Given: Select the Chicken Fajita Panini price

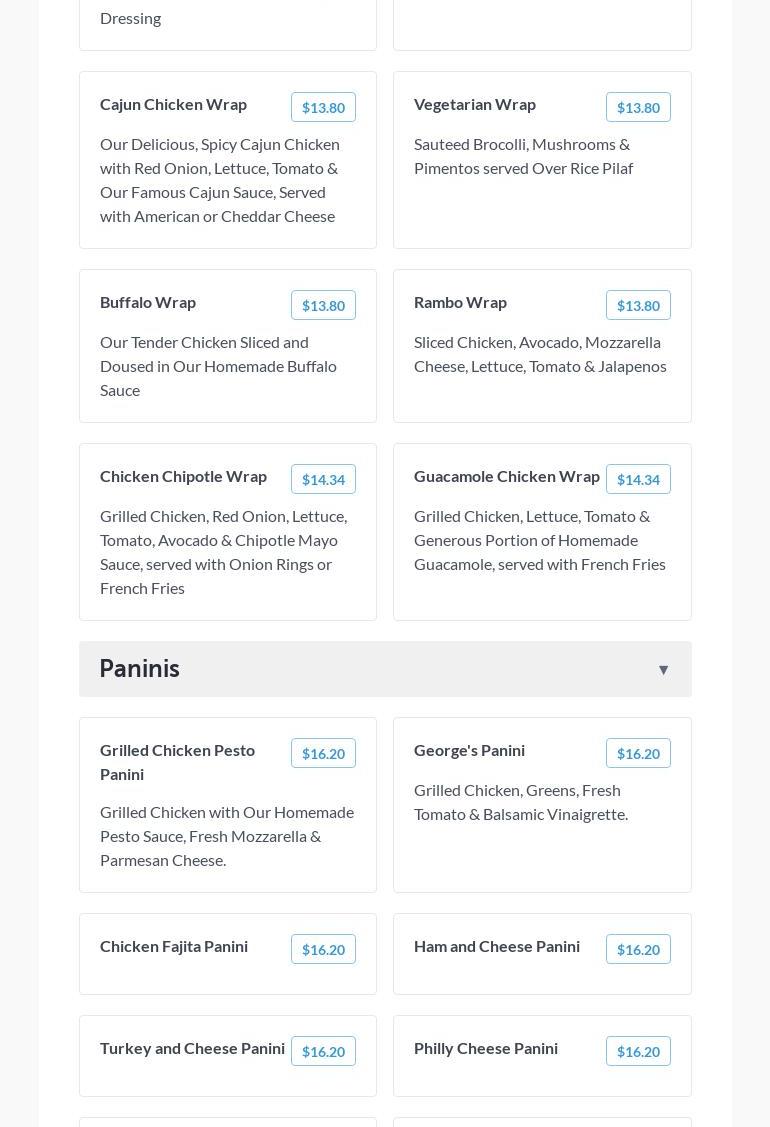Looking at the screenshot, I should coord(323,950).
